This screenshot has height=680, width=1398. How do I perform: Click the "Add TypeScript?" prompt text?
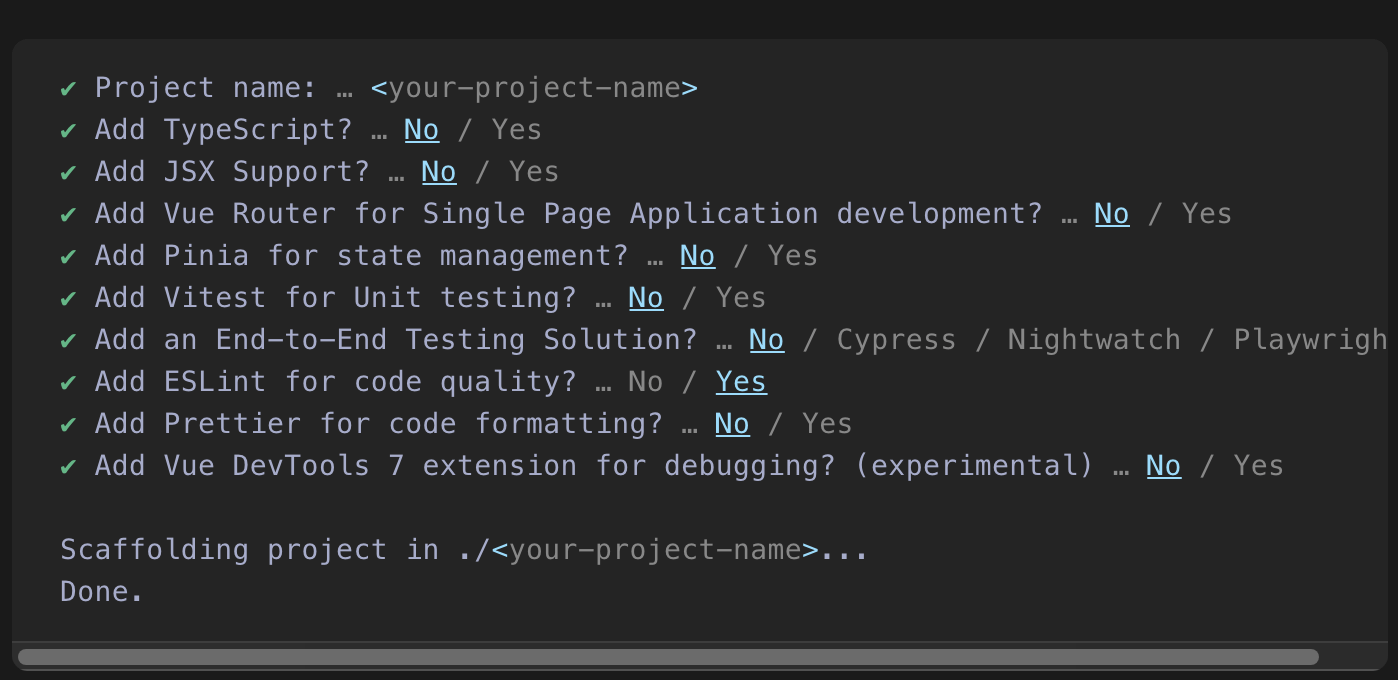pos(224,130)
